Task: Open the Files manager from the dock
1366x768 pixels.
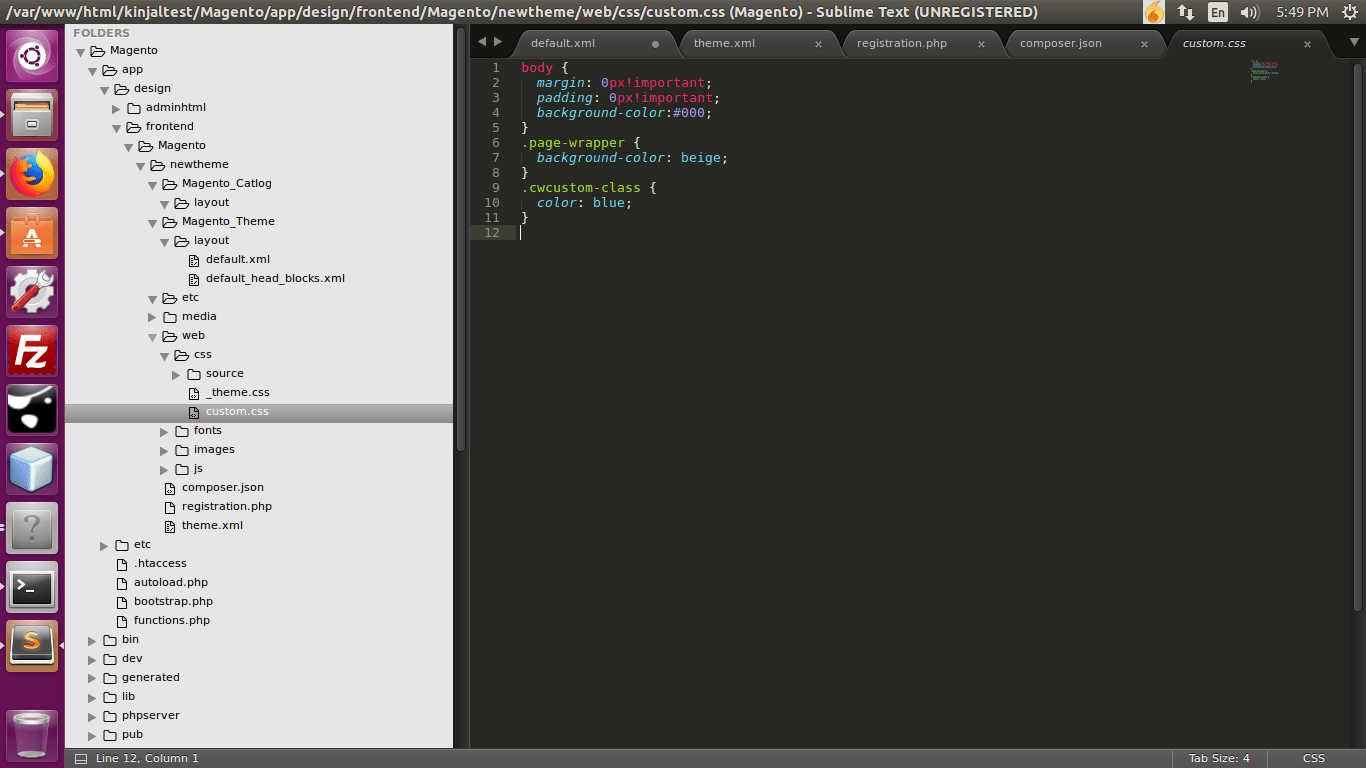Action: (33, 115)
